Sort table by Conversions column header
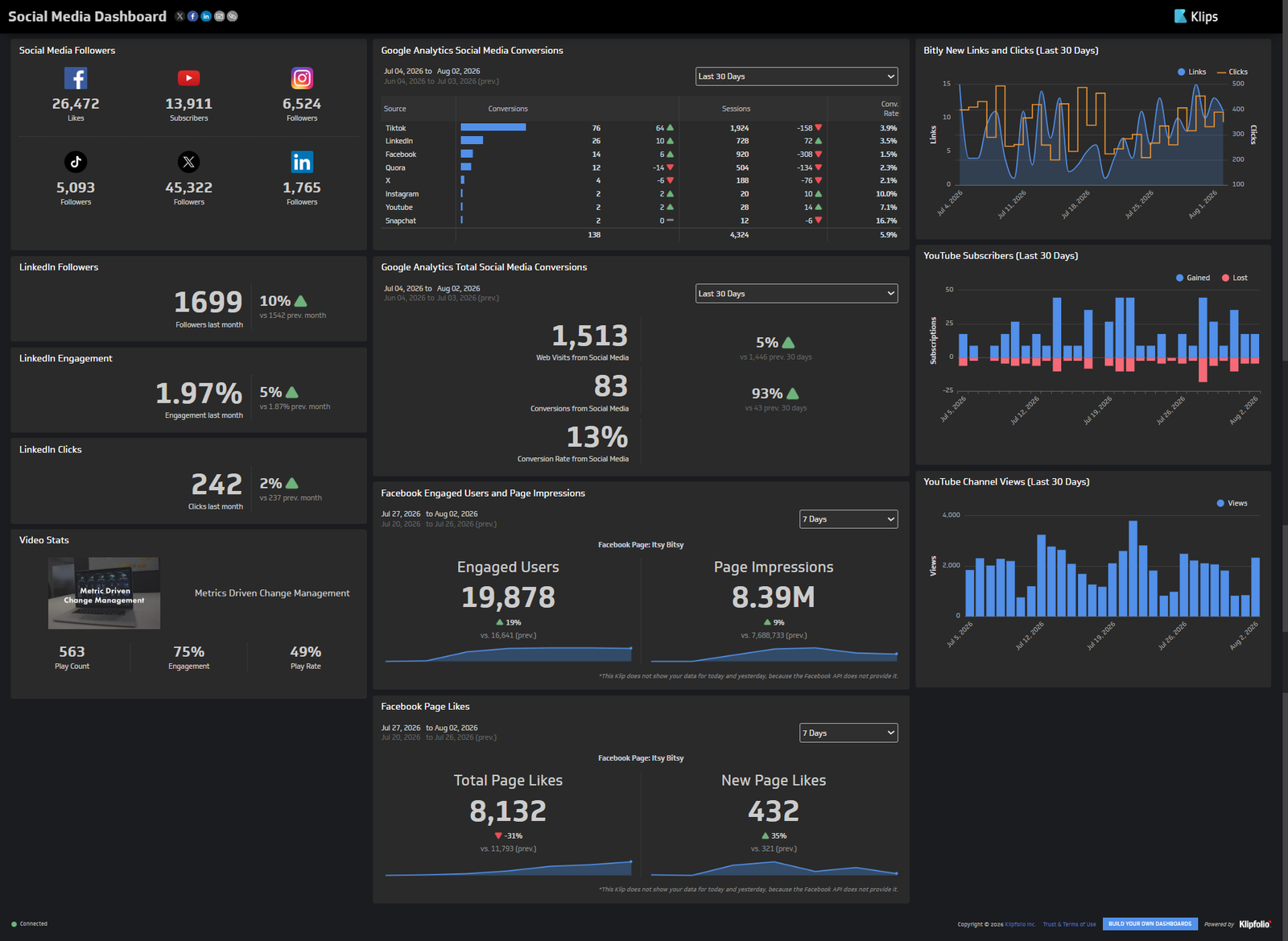This screenshot has height=941, width=1288. coord(508,109)
